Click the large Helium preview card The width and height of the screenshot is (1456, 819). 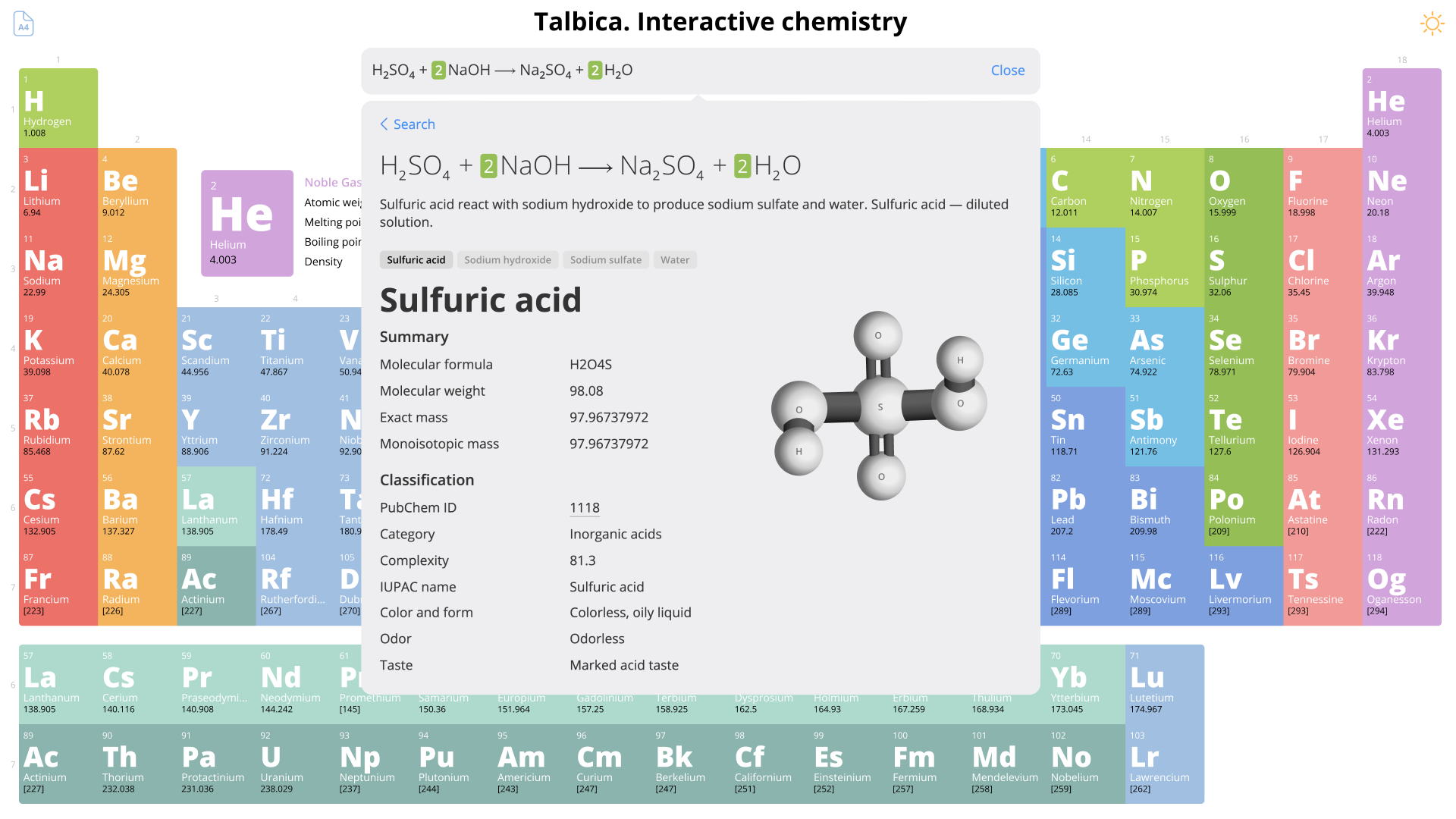click(246, 223)
